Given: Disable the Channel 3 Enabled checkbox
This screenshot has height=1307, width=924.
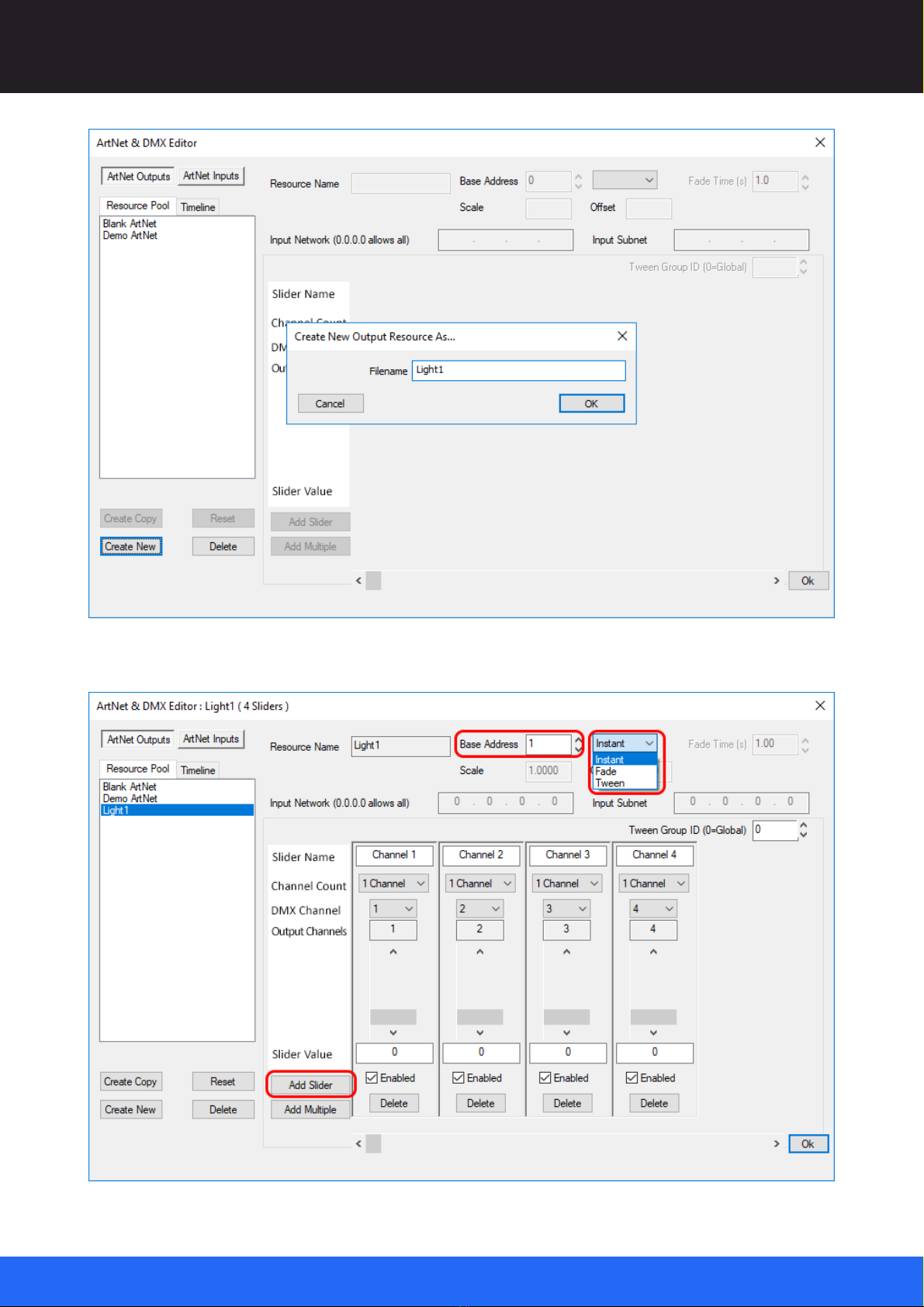Looking at the screenshot, I should [x=545, y=1078].
